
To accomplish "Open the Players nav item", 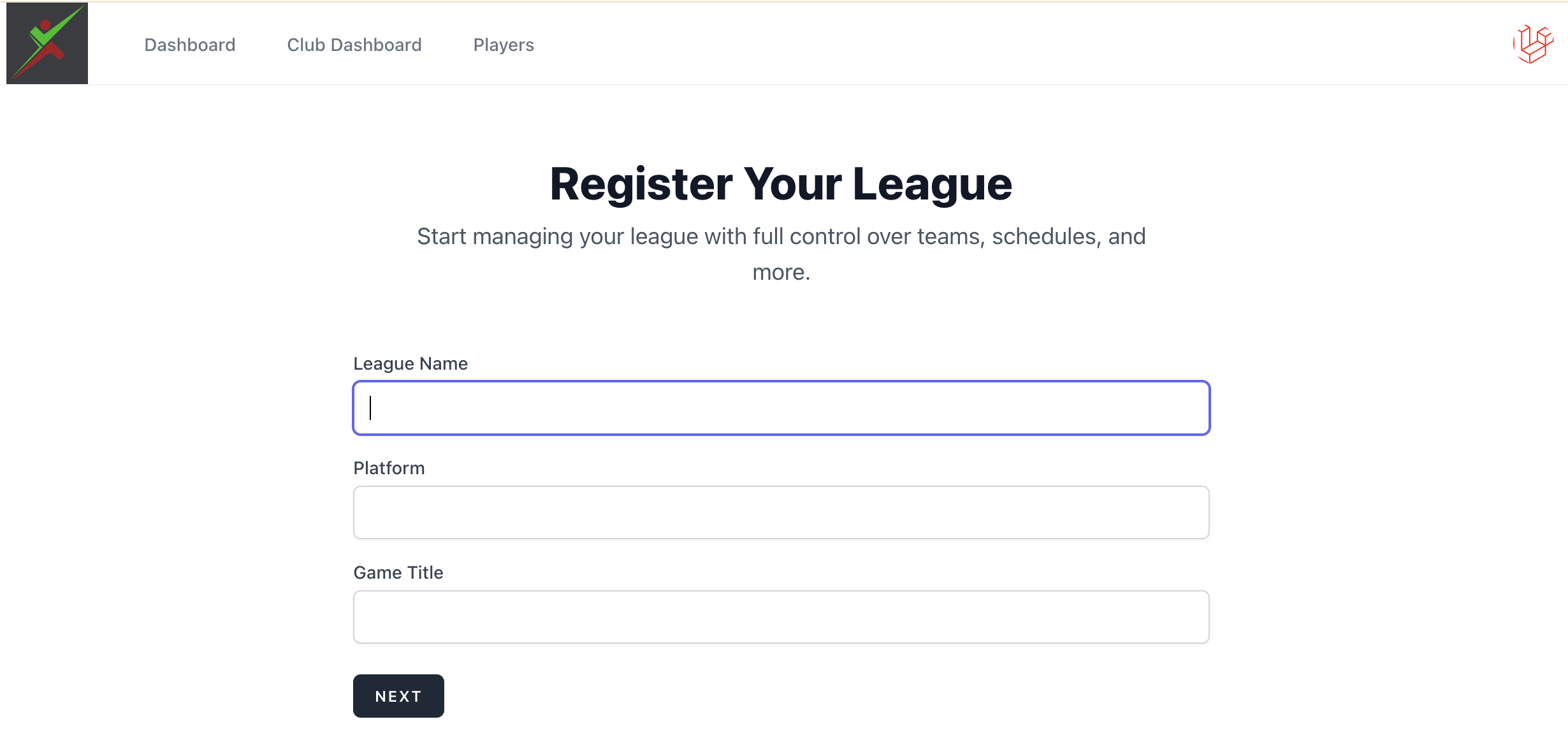I will click(x=504, y=45).
